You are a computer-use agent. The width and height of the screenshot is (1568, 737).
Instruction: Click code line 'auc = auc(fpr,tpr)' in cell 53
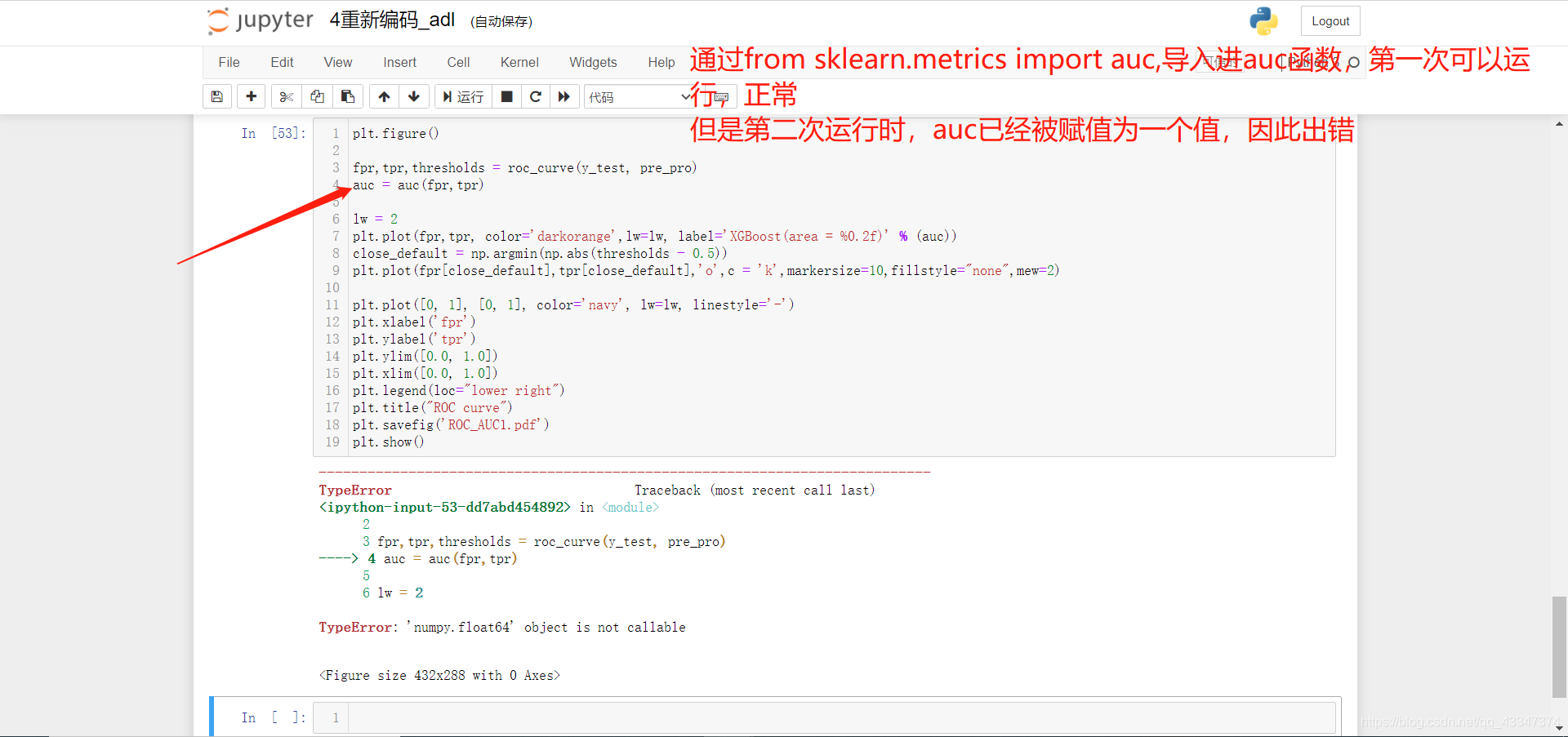pos(418,185)
